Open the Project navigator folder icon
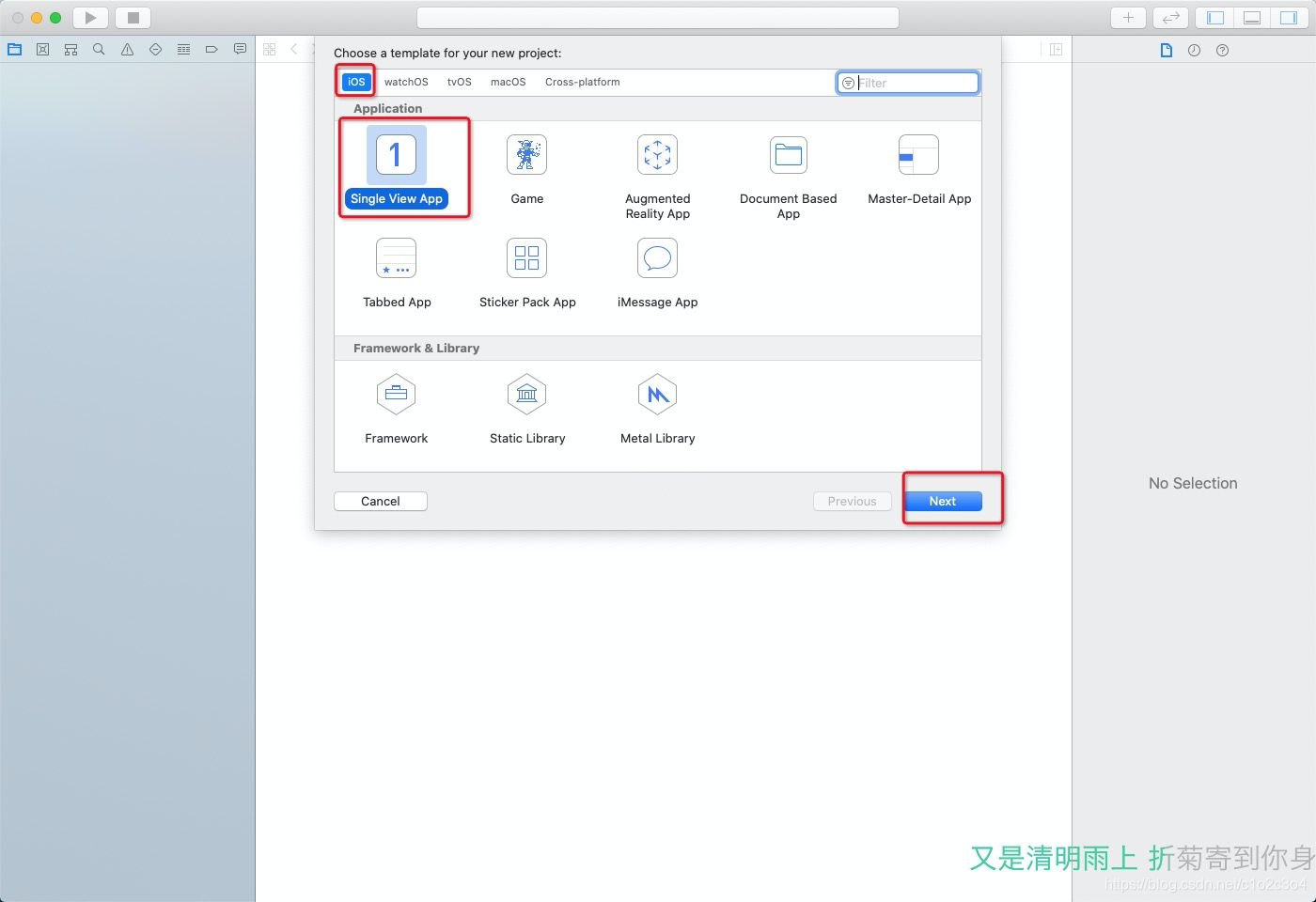 [x=14, y=50]
